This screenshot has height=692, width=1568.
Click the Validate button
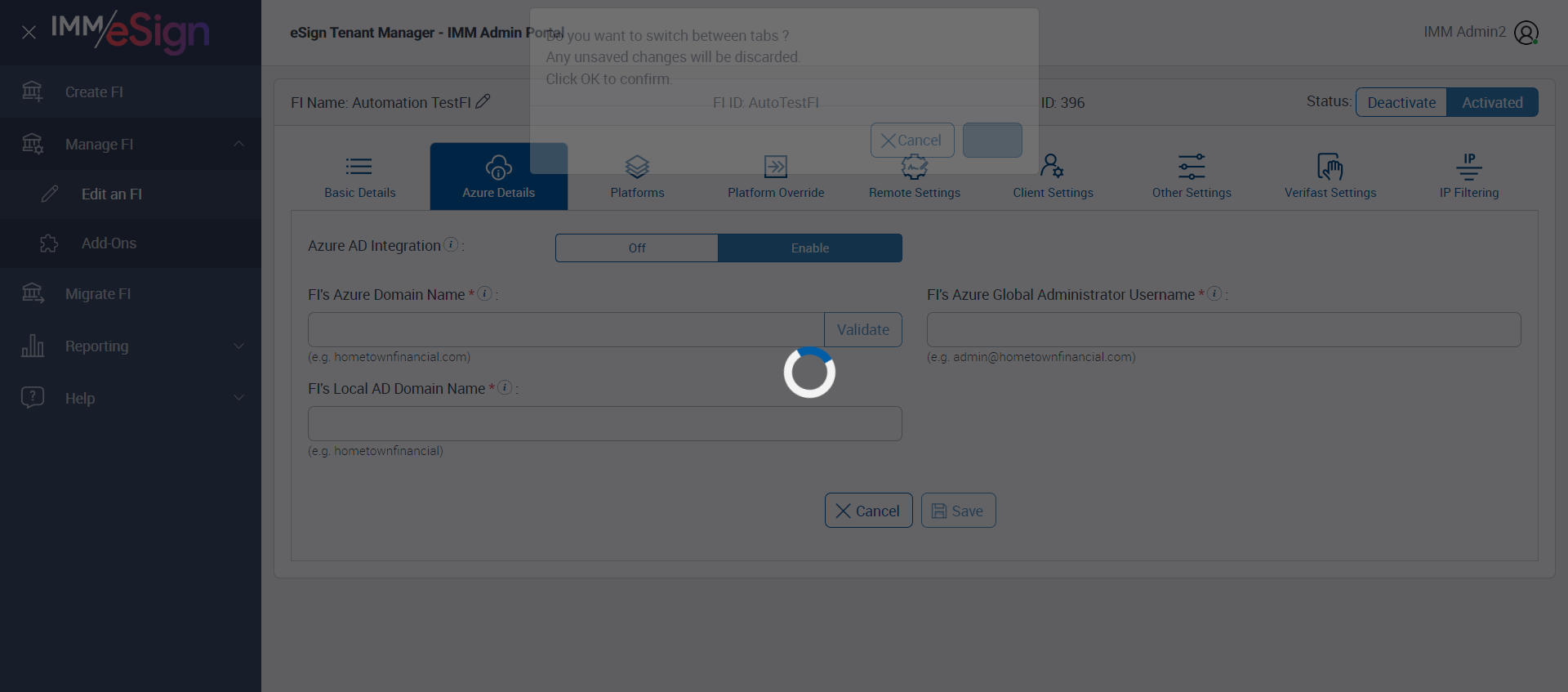(x=863, y=329)
